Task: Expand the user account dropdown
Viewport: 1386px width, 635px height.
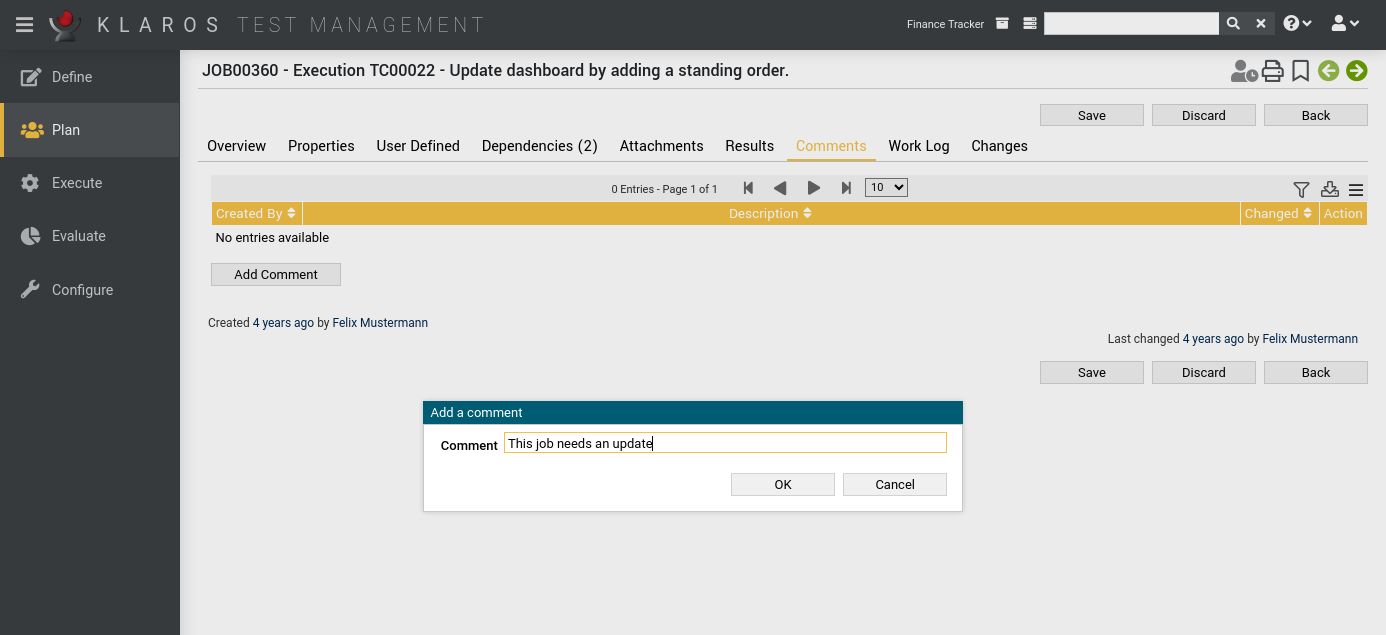Action: [1346, 23]
